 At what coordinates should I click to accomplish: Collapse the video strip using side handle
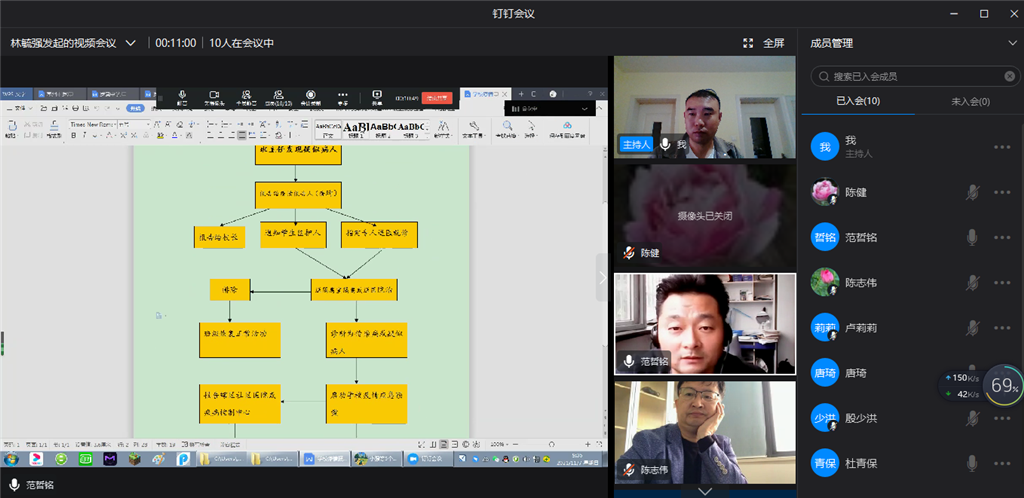602,279
